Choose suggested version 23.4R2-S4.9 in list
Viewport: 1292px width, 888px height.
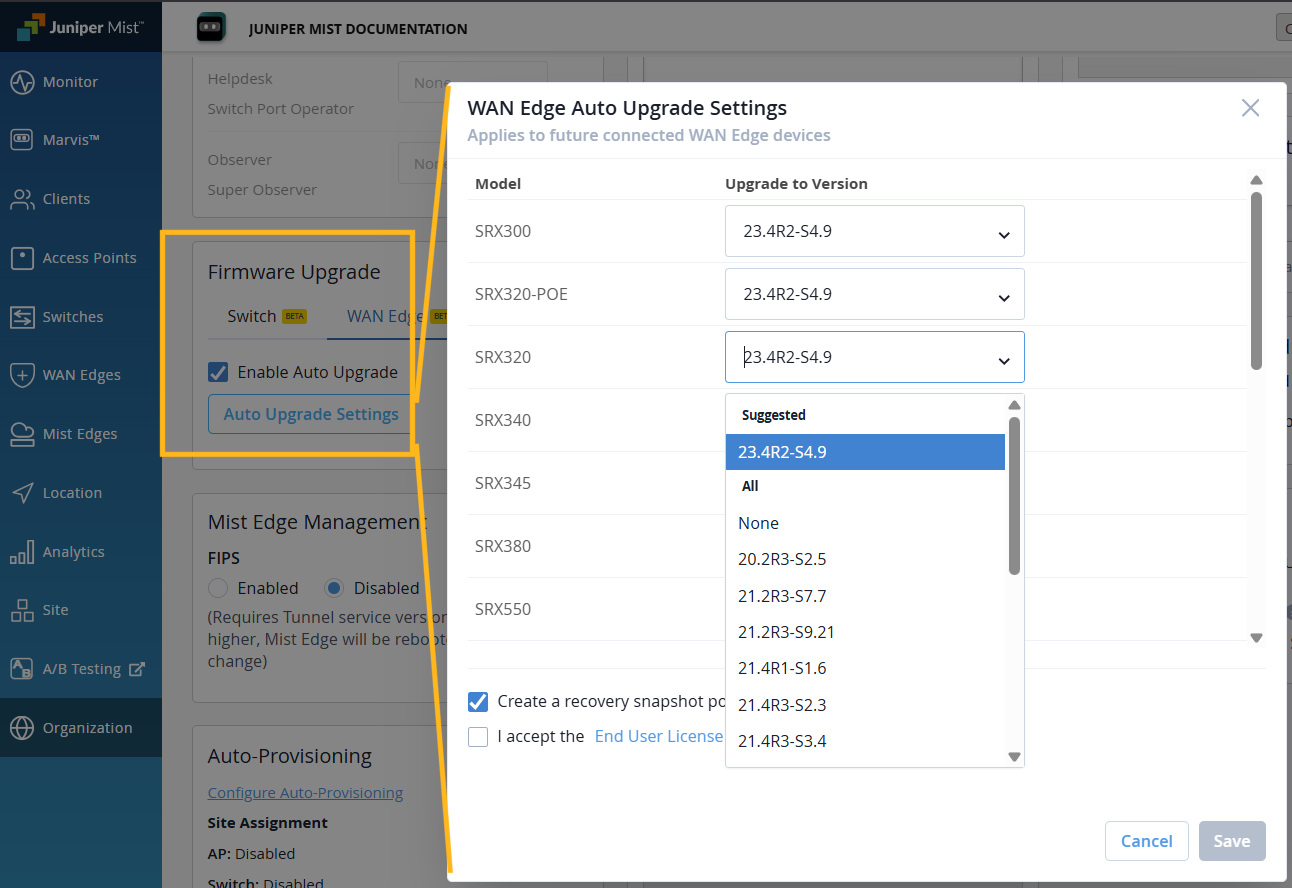point(865,452)
